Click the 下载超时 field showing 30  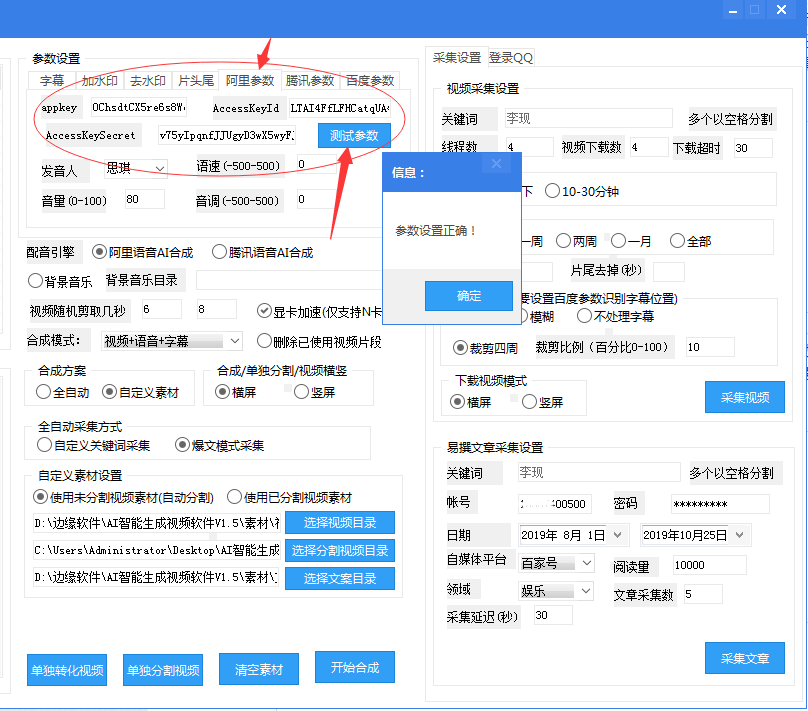(x=753, y=148)
